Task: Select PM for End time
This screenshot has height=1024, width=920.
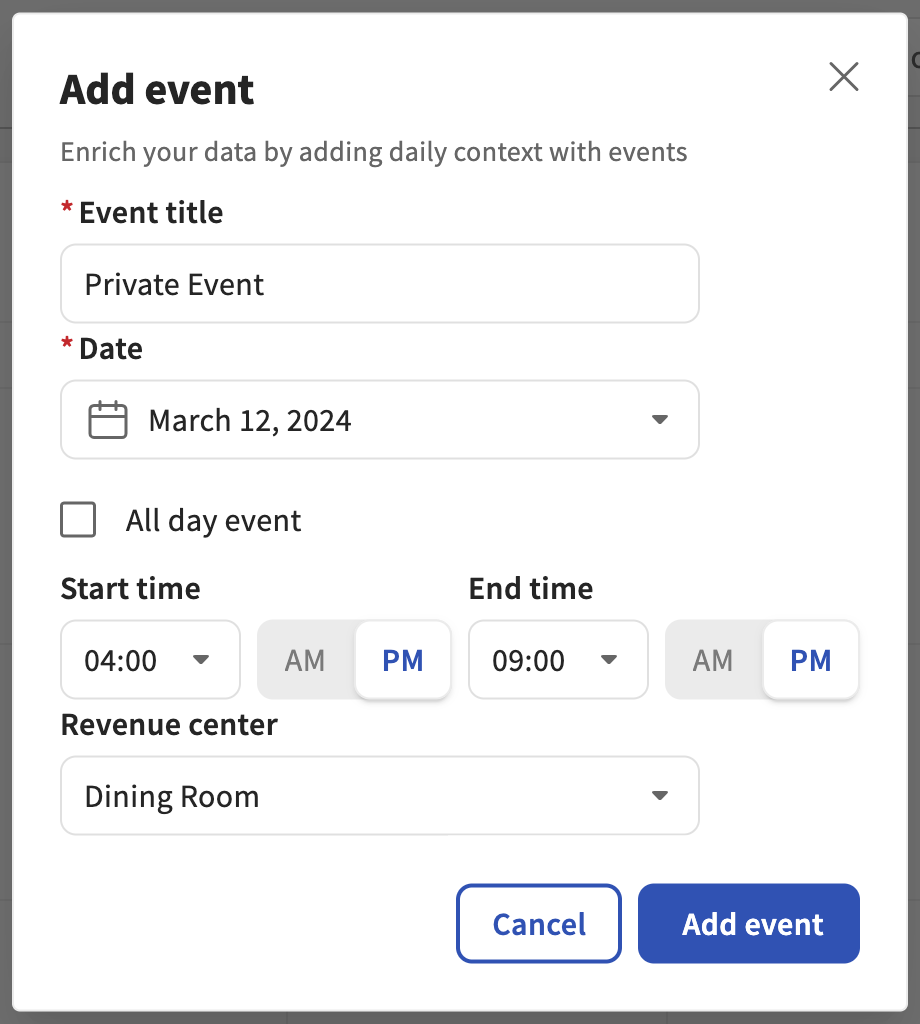Action: pyautogui.click(x=810, y=660)
